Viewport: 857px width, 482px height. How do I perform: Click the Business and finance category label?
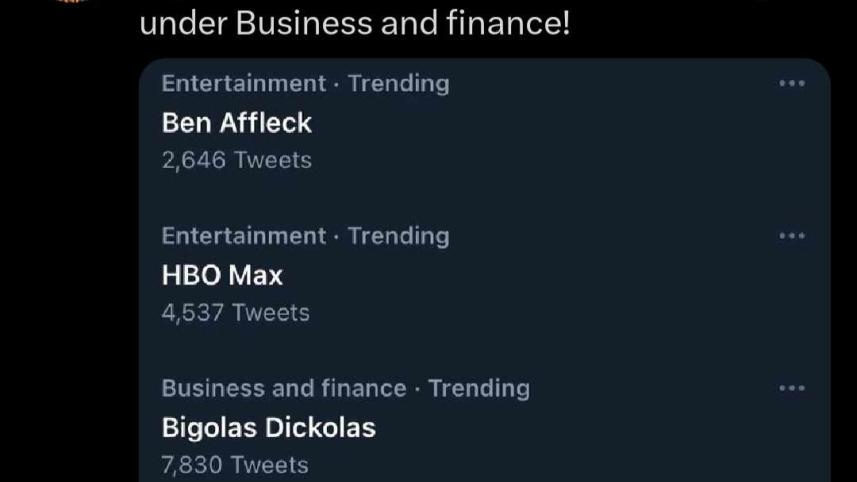[284, 388]
